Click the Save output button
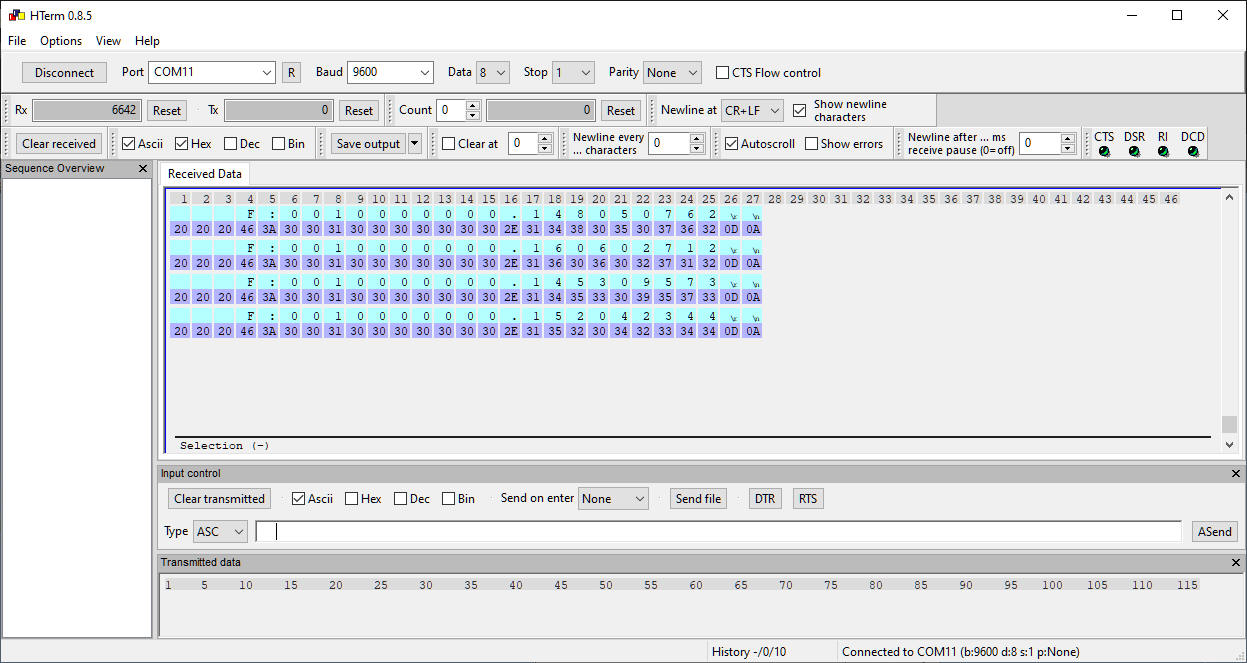1247x663 pixels. tap(368, 144)
